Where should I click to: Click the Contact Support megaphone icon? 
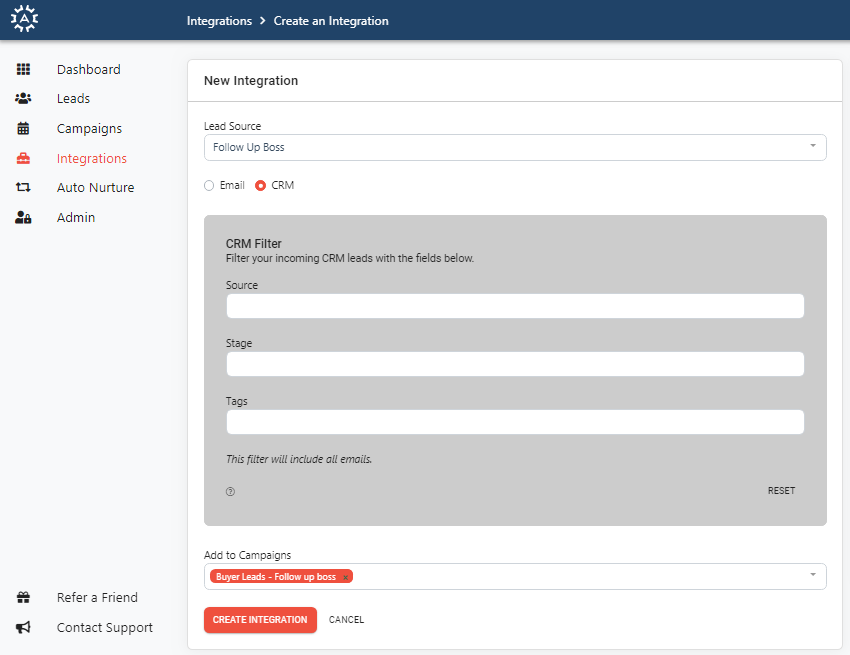click(x=23, y=627)
